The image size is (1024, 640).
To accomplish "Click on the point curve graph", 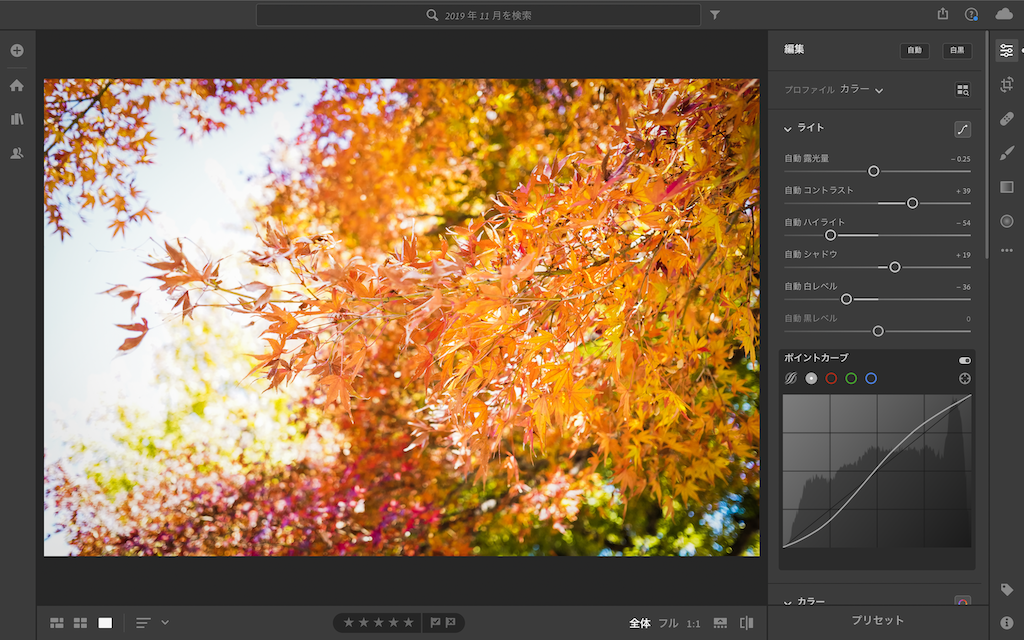I will pyautogui.click(x=877, y=470).
